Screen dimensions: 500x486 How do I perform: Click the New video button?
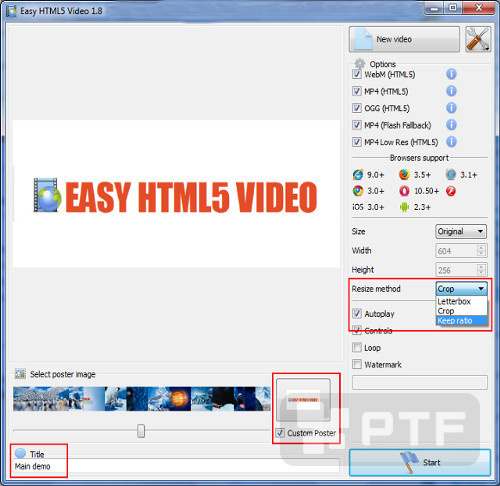click(404, 39)
